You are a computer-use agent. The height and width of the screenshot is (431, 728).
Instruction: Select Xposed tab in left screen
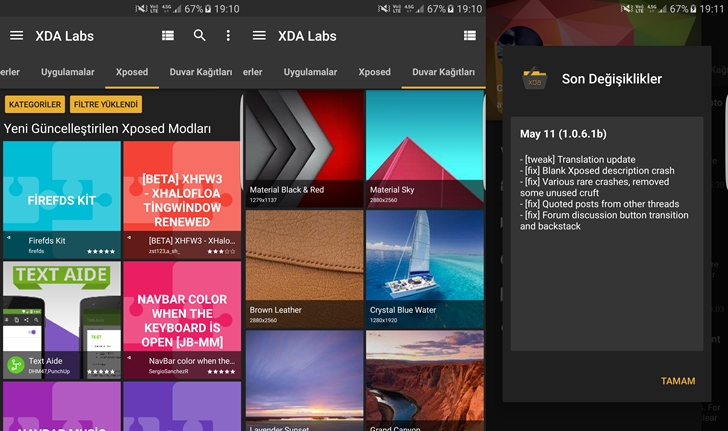pos(132,72)
